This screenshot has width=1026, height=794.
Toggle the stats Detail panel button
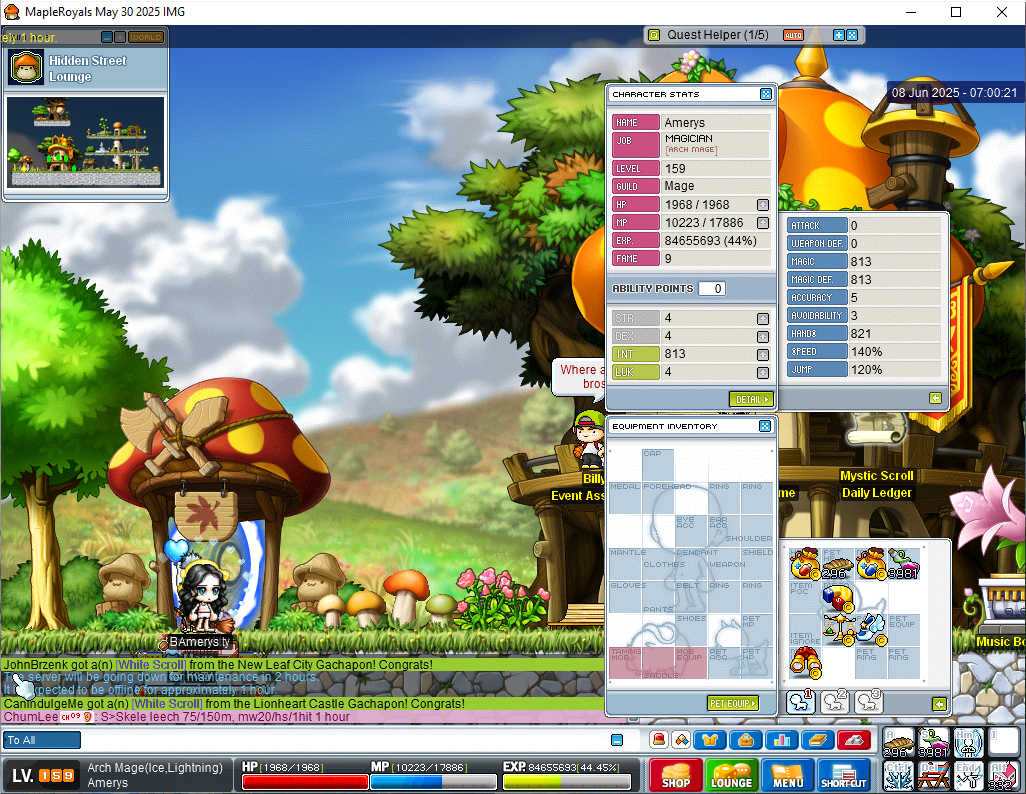pos(751,399)
